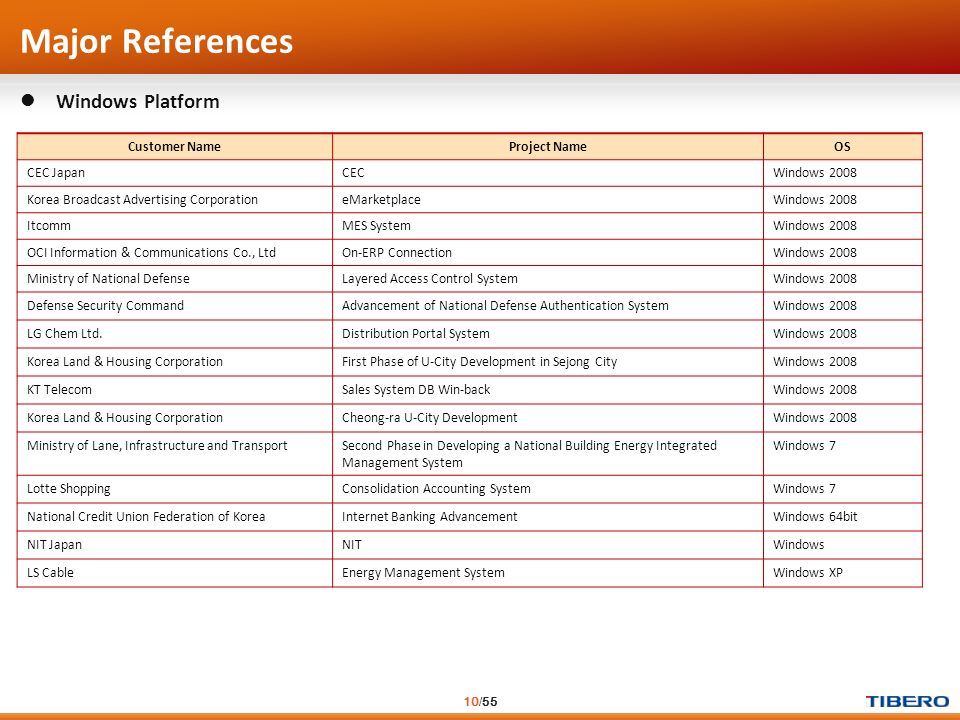Select 'OCI Information & Communications Co., Ltd'
The height and width of the screenshot is (720, 960).
pyautogui.click(x=174, y=252)
